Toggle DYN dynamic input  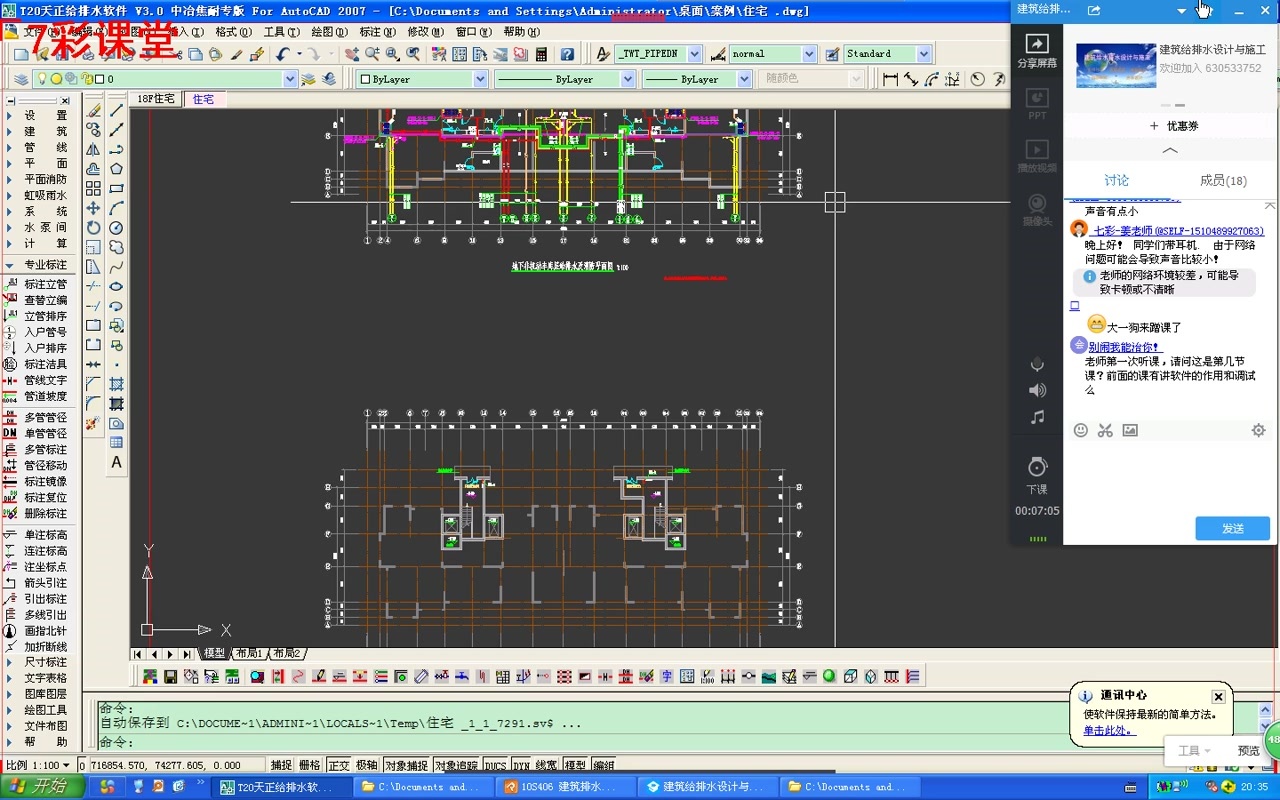click(x=521, y=765)
